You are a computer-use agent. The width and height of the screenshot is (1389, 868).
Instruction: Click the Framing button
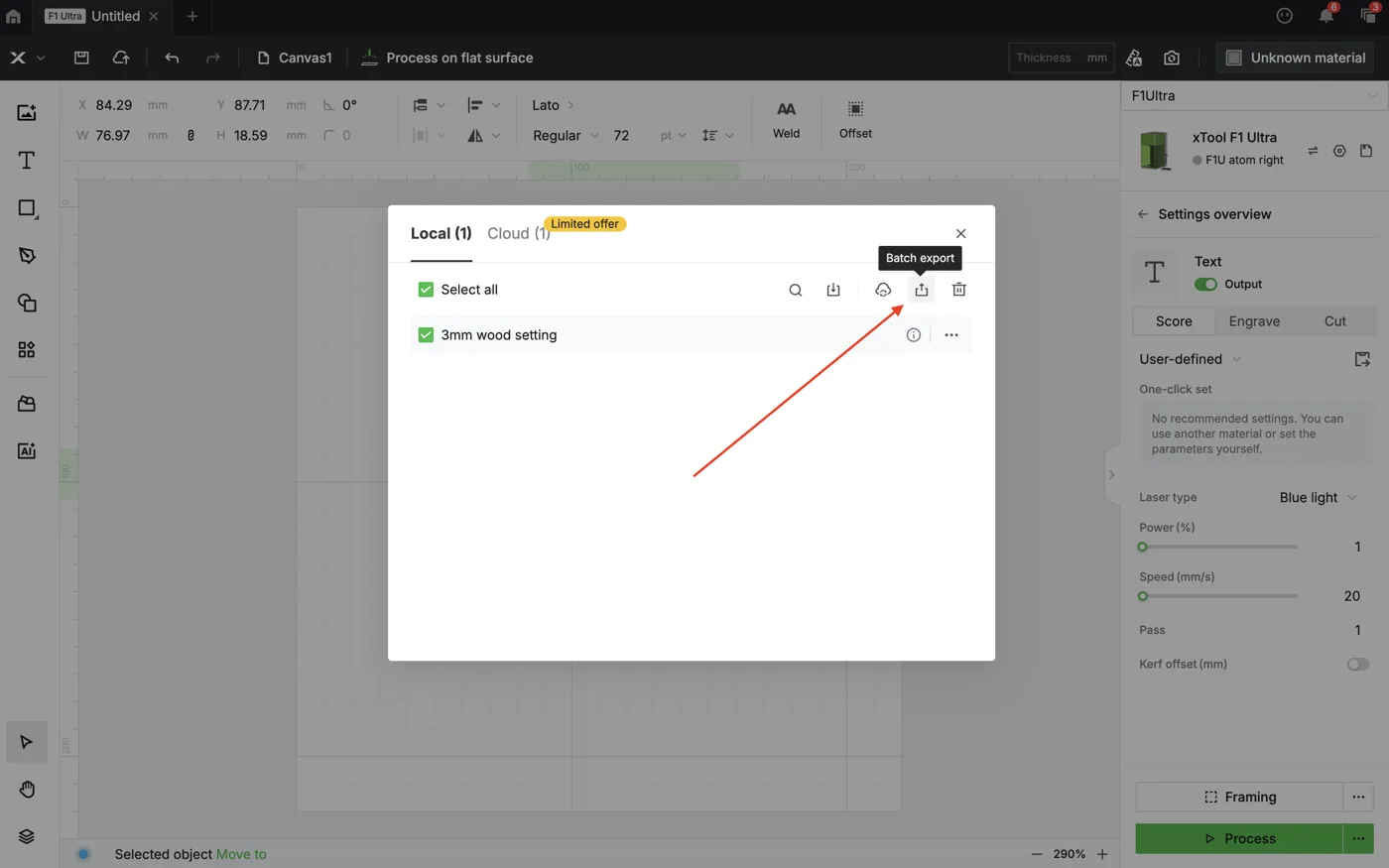point(1239,798)
